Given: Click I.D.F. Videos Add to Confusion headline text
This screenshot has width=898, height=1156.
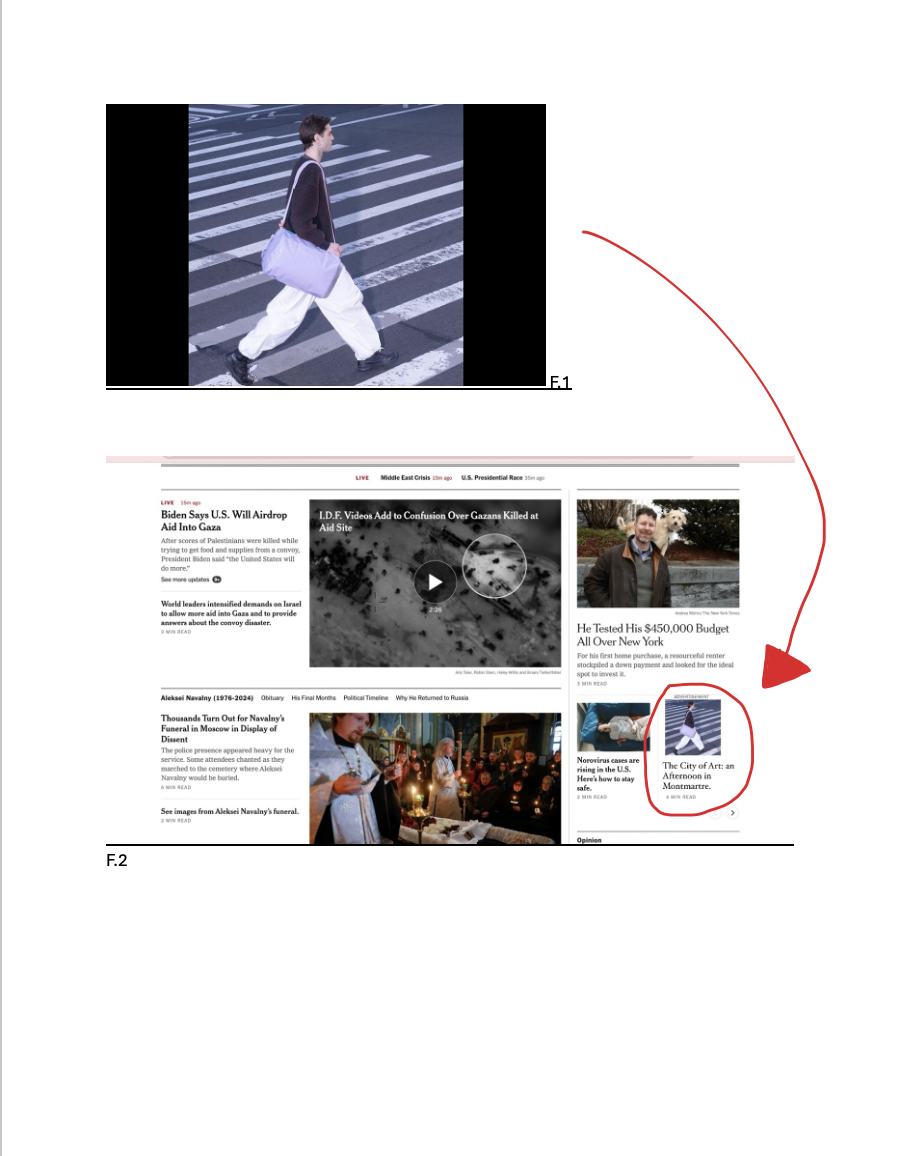Looking at the screenshot, I should [x=428, y=521].
